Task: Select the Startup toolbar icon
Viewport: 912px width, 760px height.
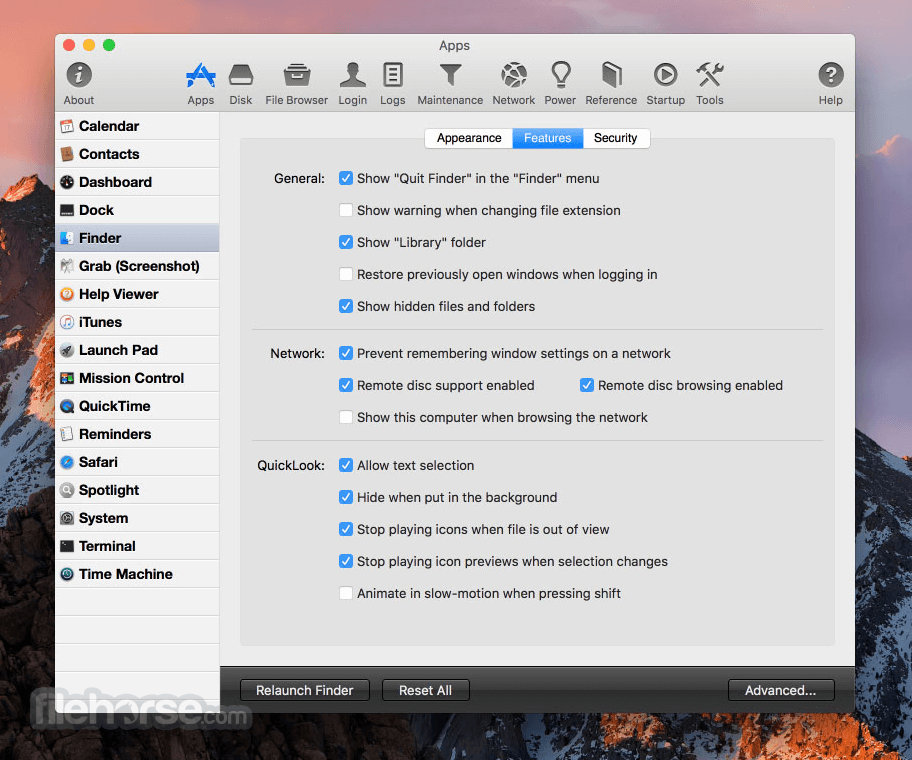Action: (665, 84)
